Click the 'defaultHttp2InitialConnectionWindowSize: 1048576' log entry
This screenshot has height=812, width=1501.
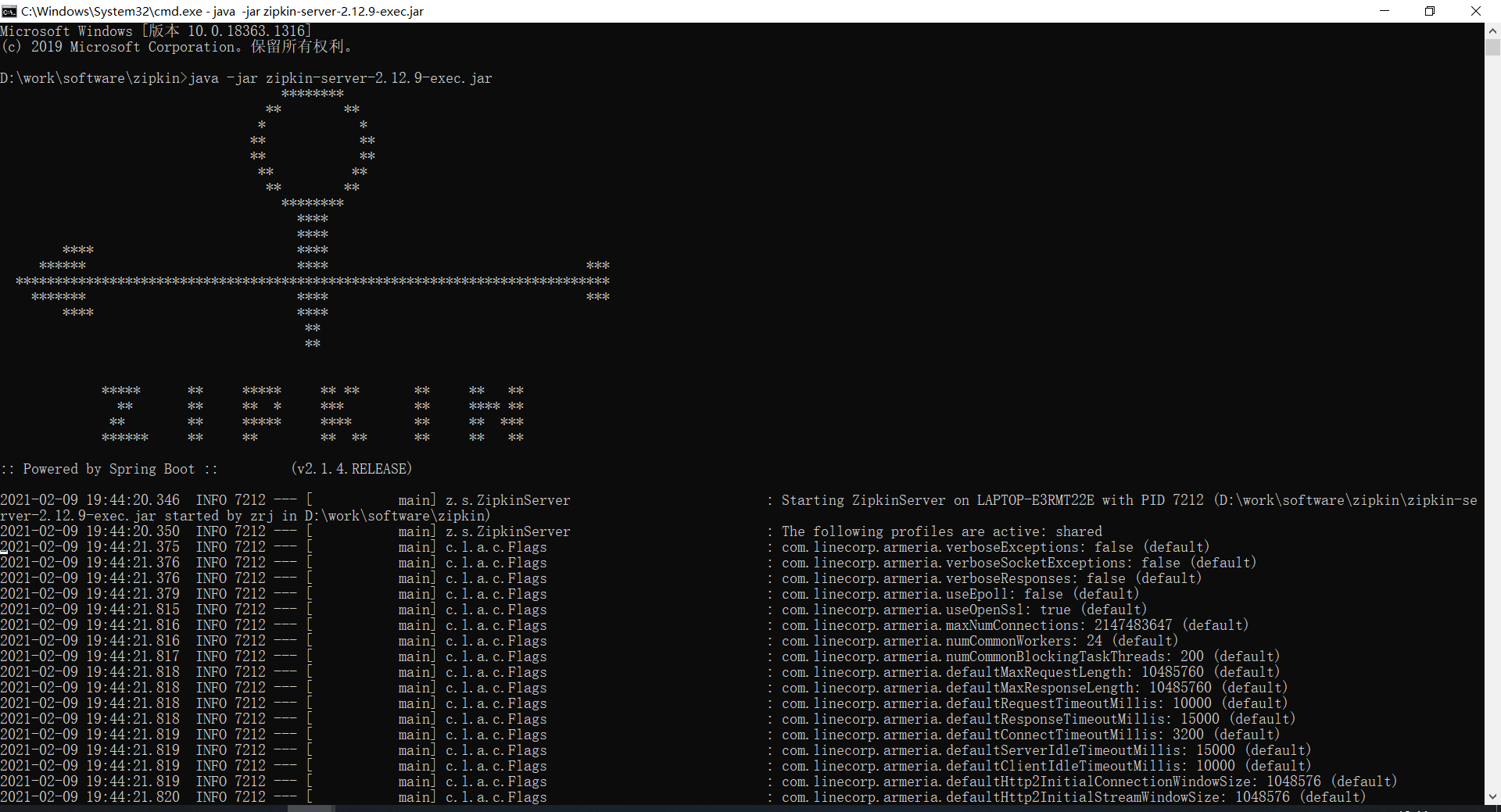pyautogui.click(x=1090, y=782)
